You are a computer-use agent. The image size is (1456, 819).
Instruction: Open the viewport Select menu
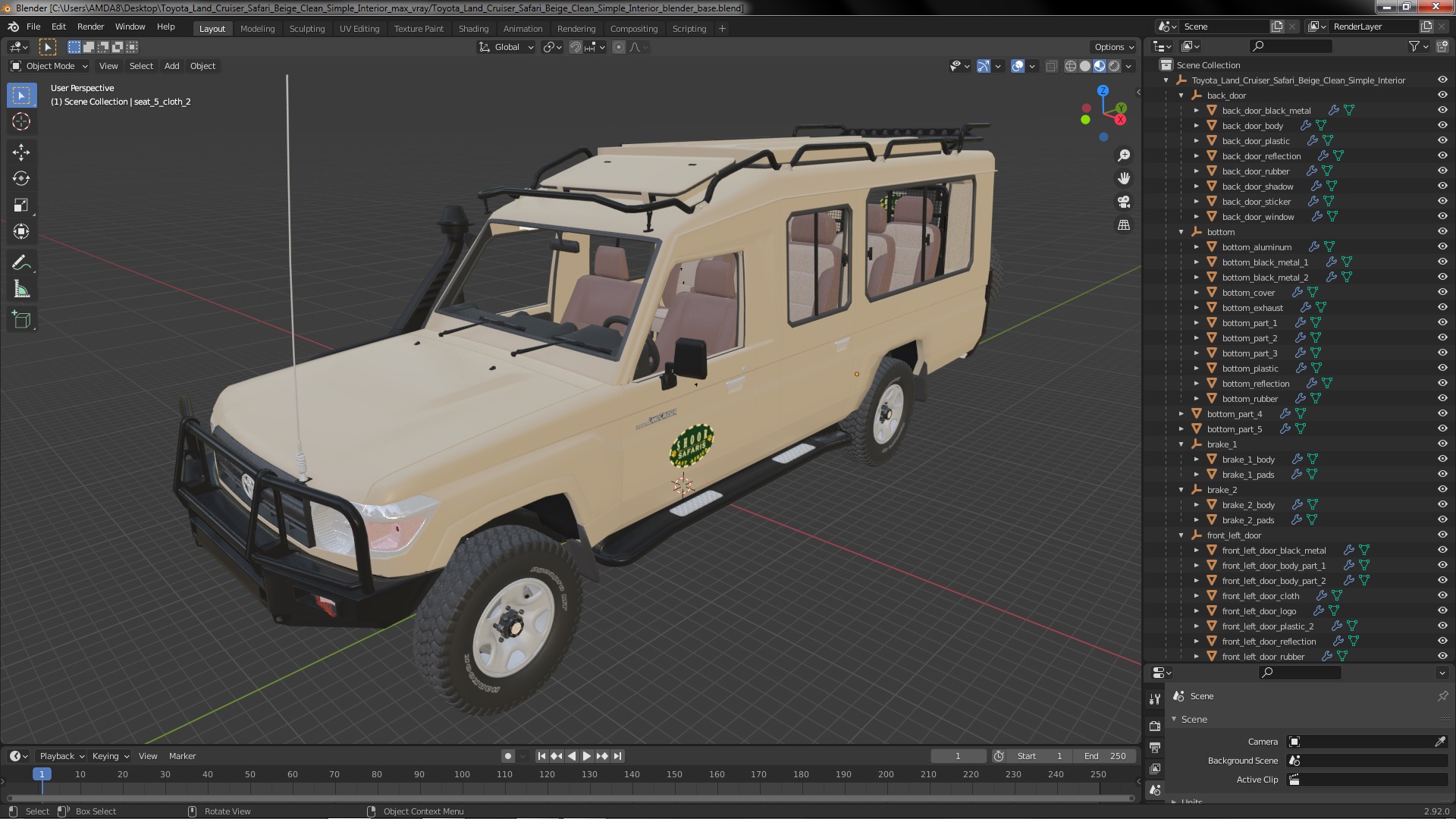[141, 66]
